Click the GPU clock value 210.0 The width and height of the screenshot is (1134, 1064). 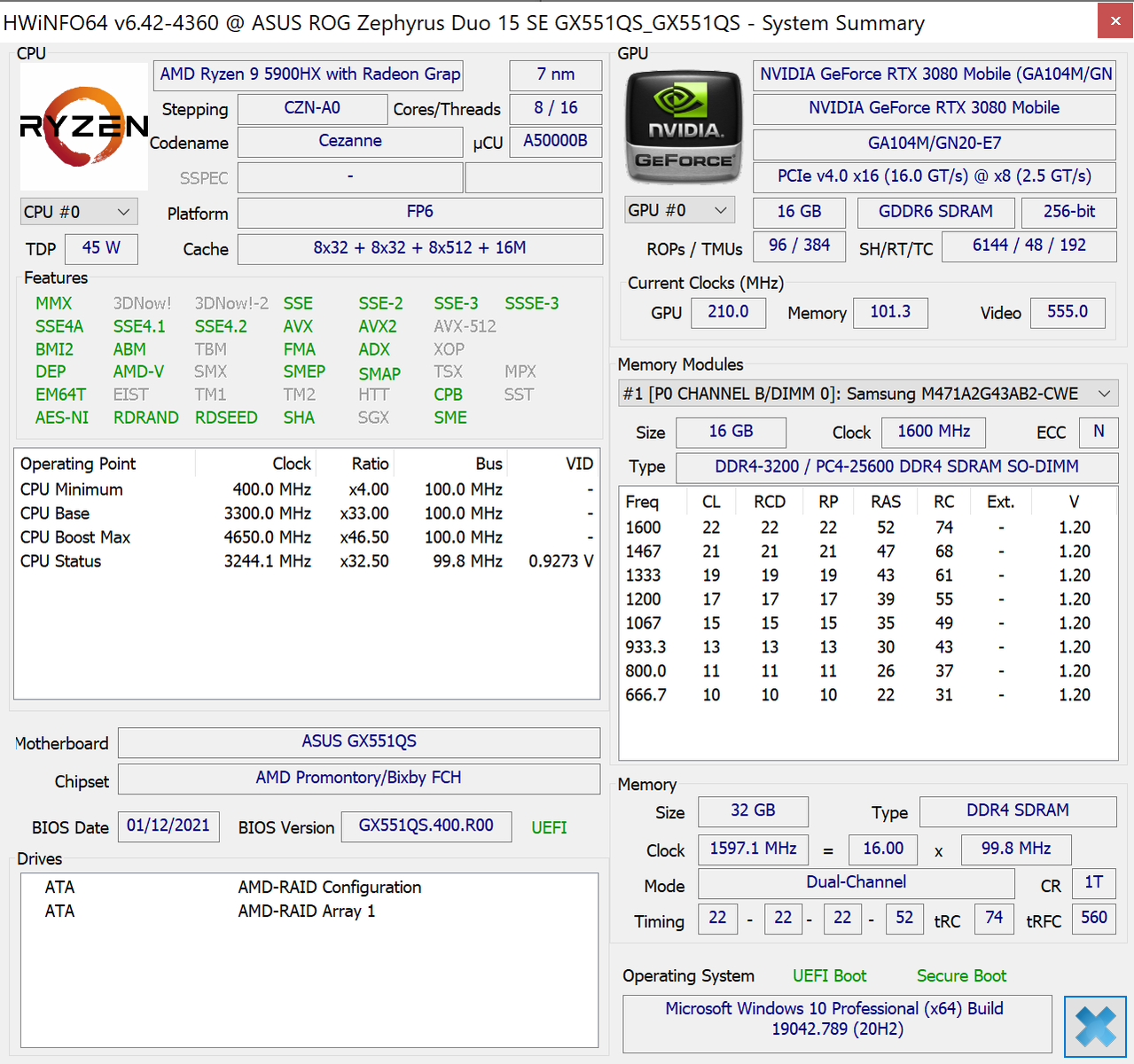point(728,312)
